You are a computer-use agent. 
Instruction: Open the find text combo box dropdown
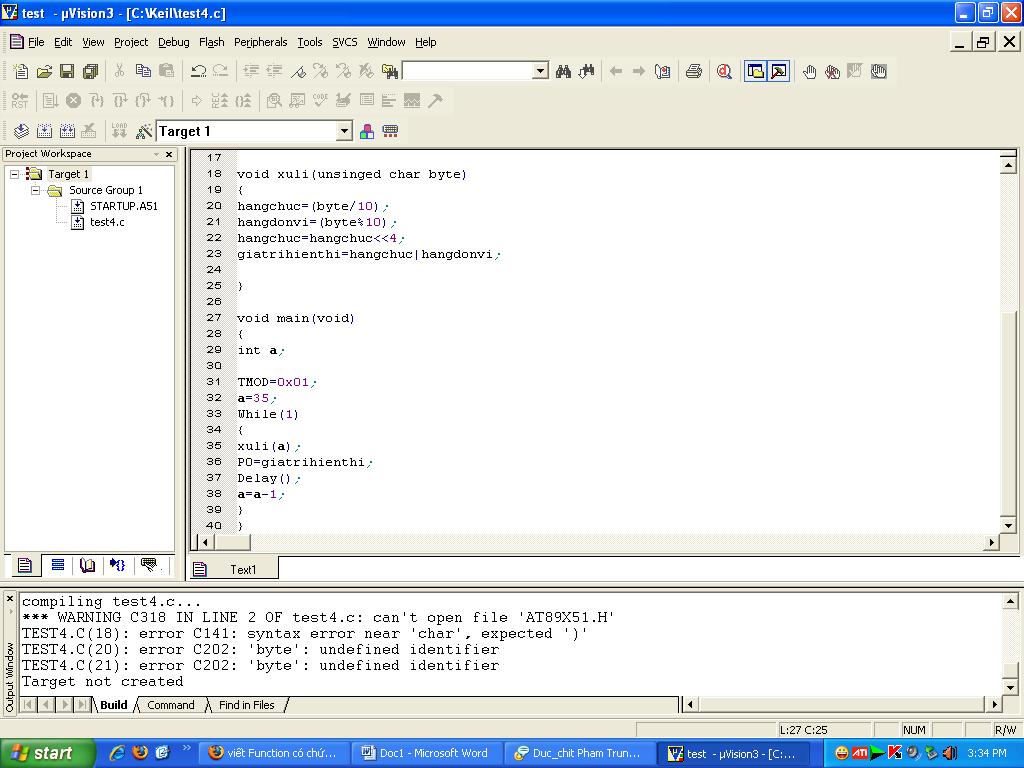pyautogui.click(x=540, y=71)
